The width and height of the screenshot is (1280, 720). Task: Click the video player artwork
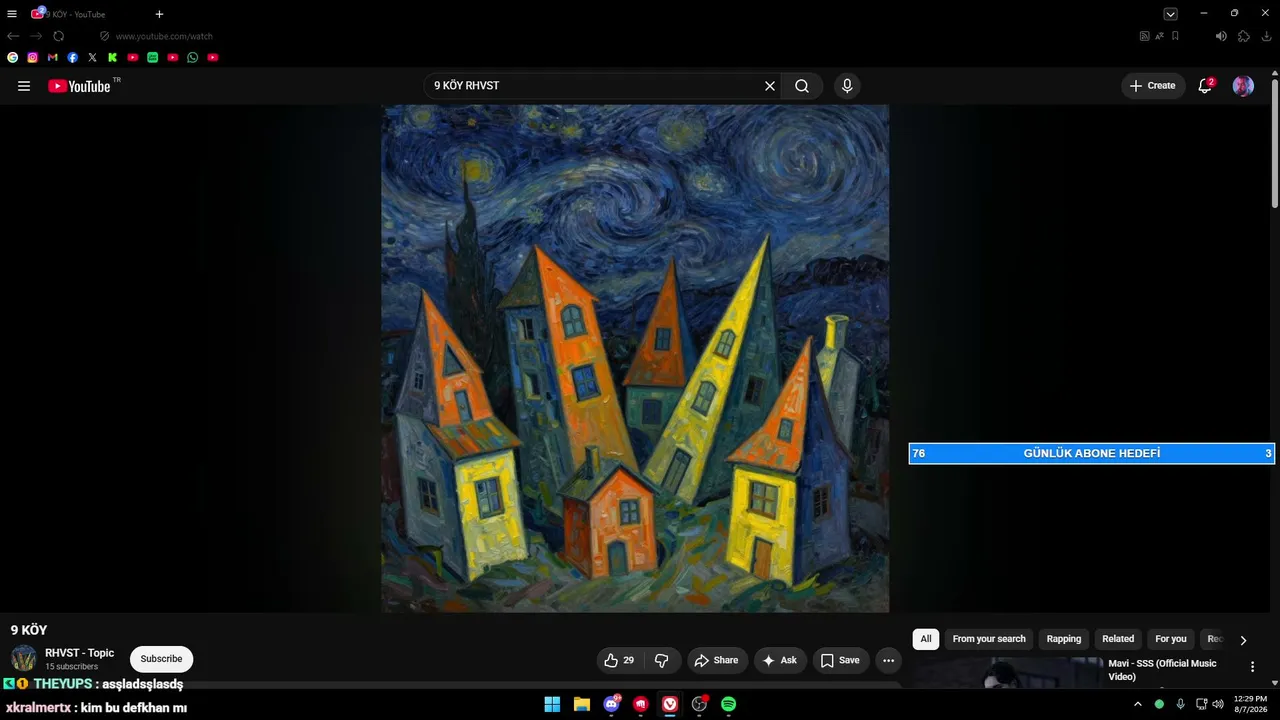[x=635, y=358]
